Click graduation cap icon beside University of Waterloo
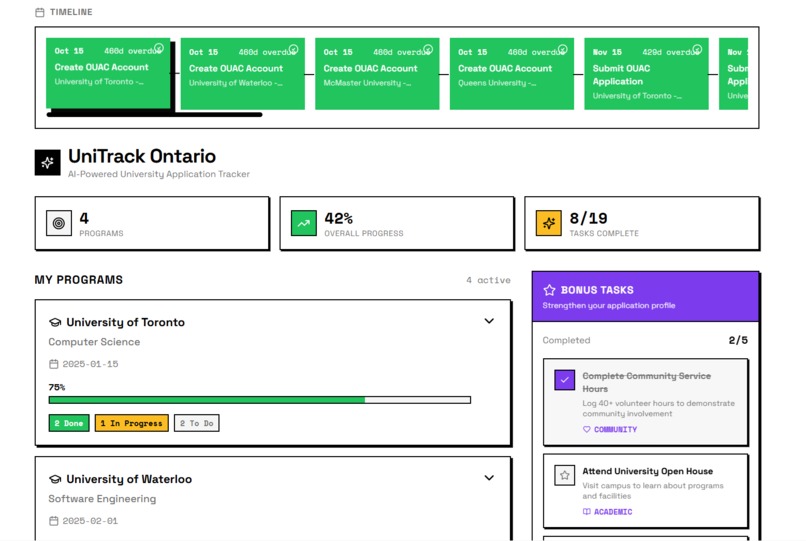Screen dimensions: 806x541 (55, 479)
